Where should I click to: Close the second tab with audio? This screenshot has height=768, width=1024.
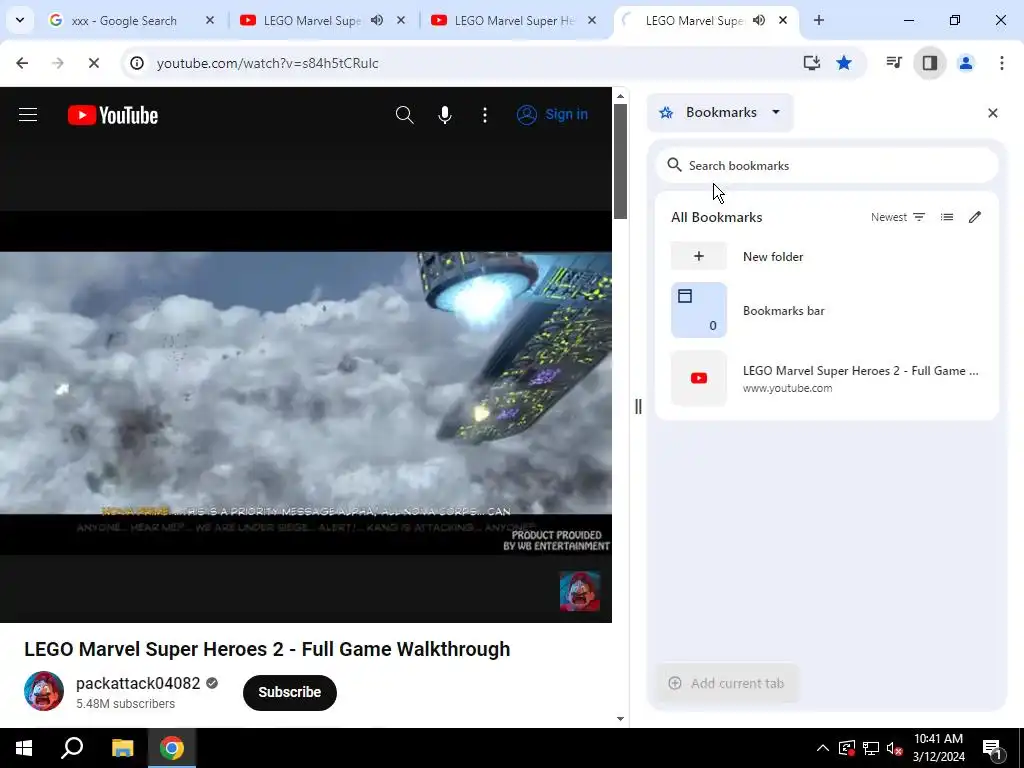coord(401,21)
